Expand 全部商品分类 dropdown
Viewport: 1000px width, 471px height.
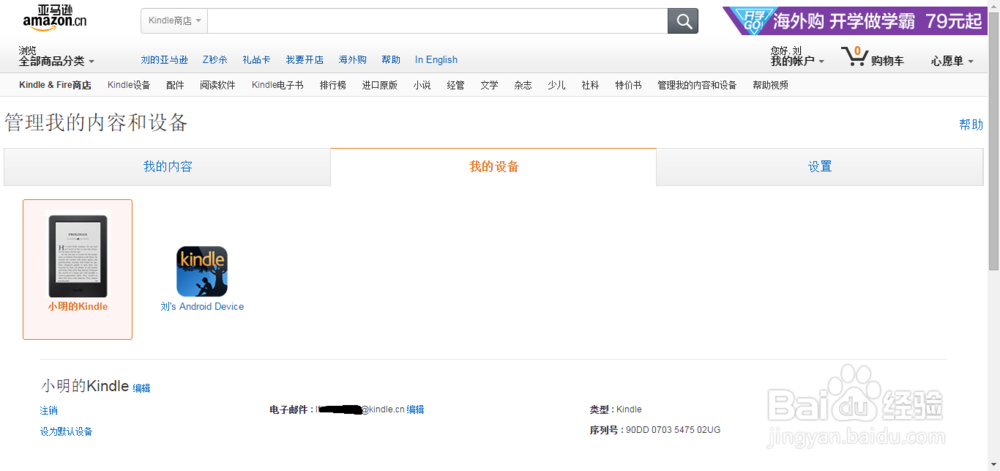tap(56, 61)
